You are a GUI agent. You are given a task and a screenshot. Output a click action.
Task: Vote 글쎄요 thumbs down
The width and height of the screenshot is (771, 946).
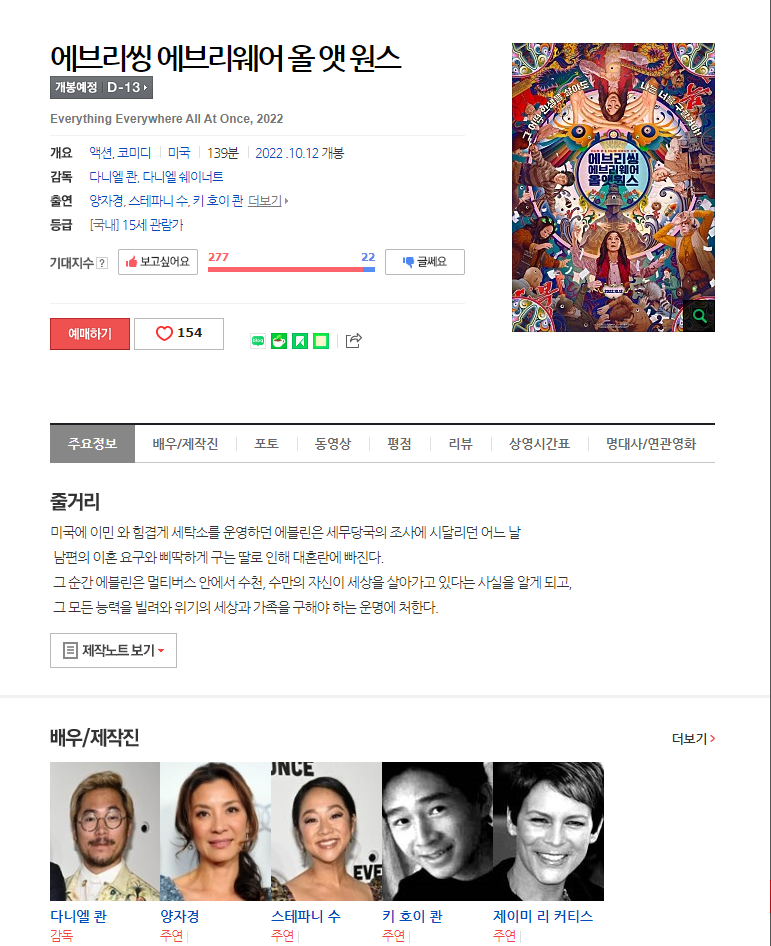tap(425, 262)
